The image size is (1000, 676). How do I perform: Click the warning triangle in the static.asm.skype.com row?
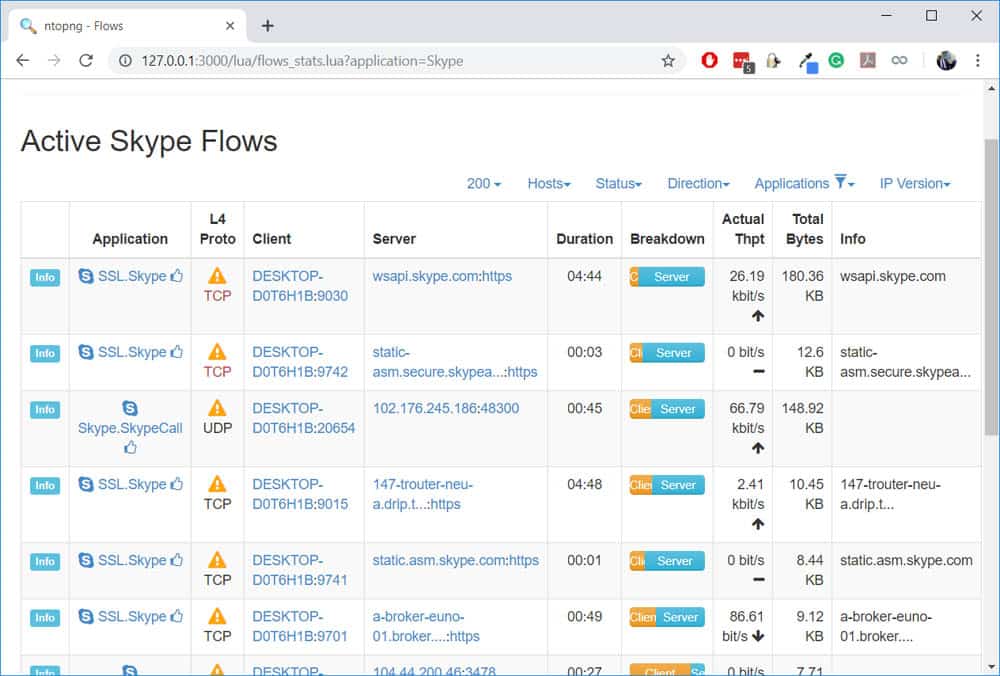click(x=217, y=560)
